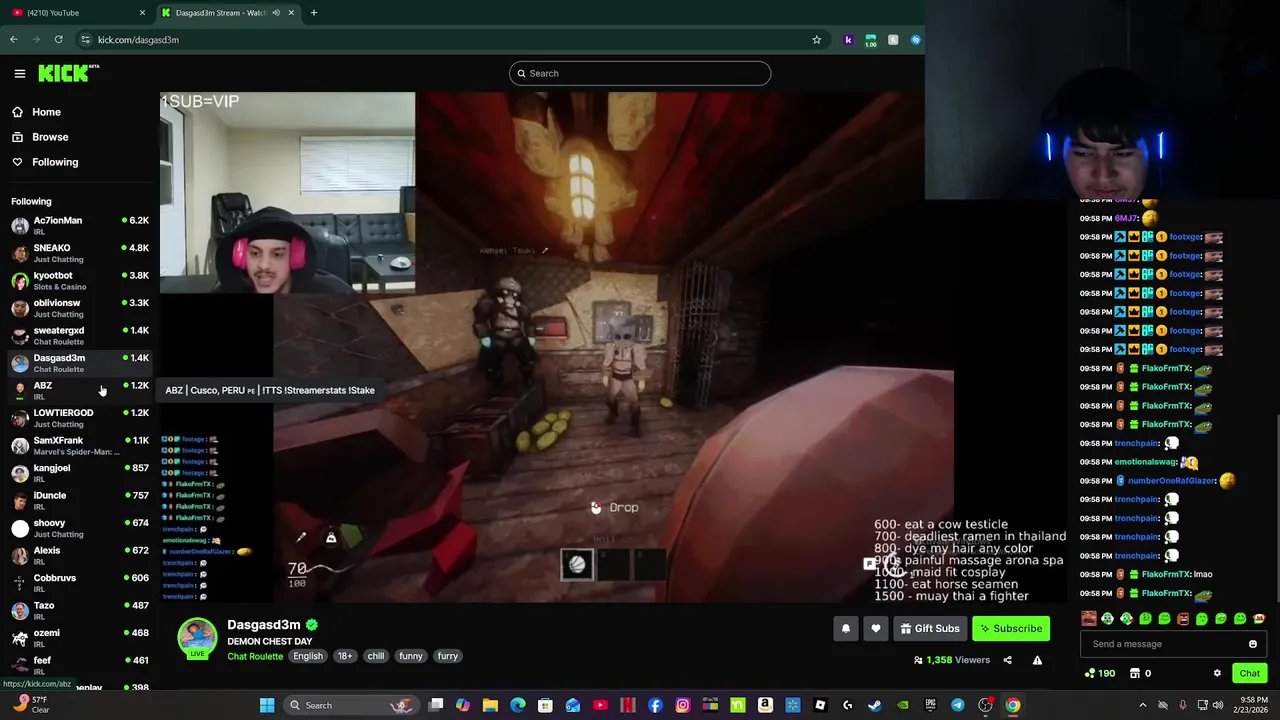Viewport: 1280px width, 720px height.
Task: Open ozemi channel in following list
Action: click(80, 637)
